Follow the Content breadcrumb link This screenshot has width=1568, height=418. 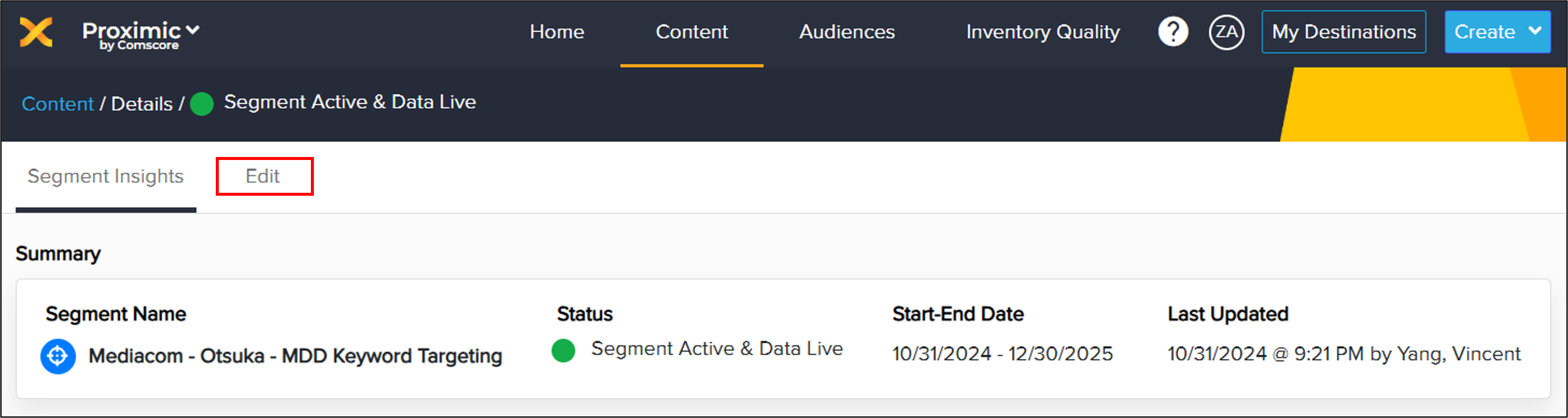tap(57, 104)
